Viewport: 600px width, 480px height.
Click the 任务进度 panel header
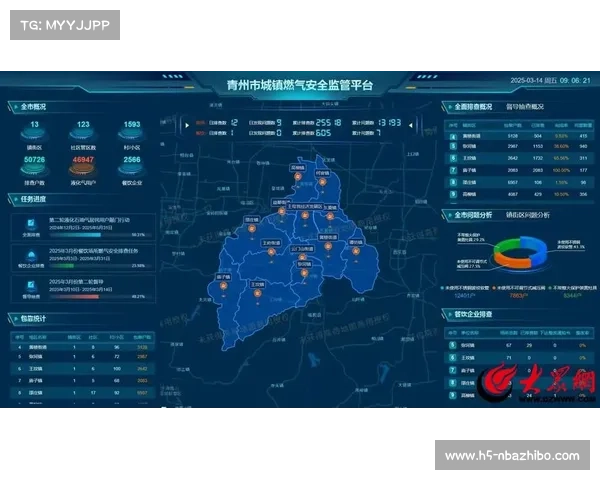pyautogui.click(x=33, y=199)
